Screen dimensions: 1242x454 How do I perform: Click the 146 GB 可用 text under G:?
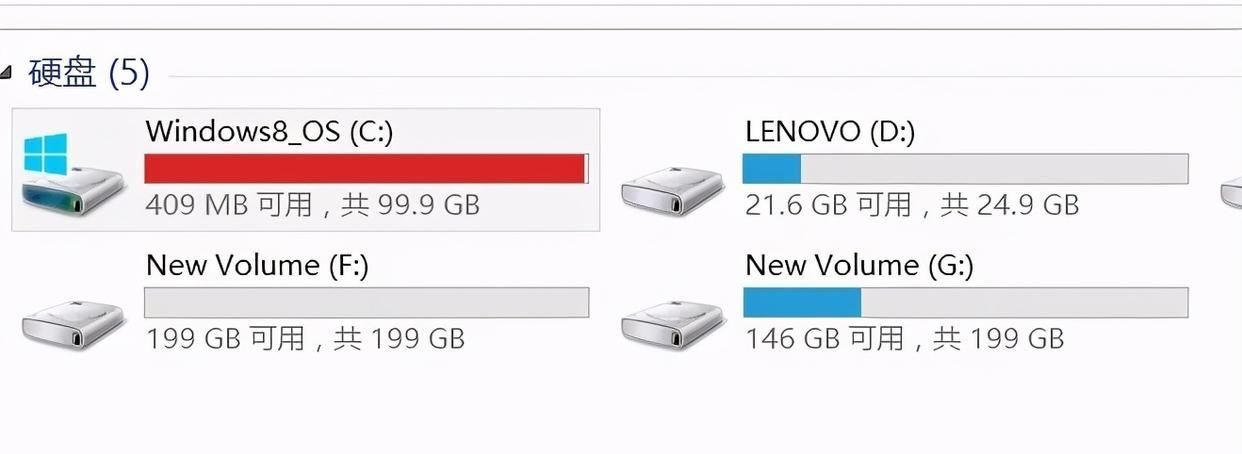click(x=824, y=338)
